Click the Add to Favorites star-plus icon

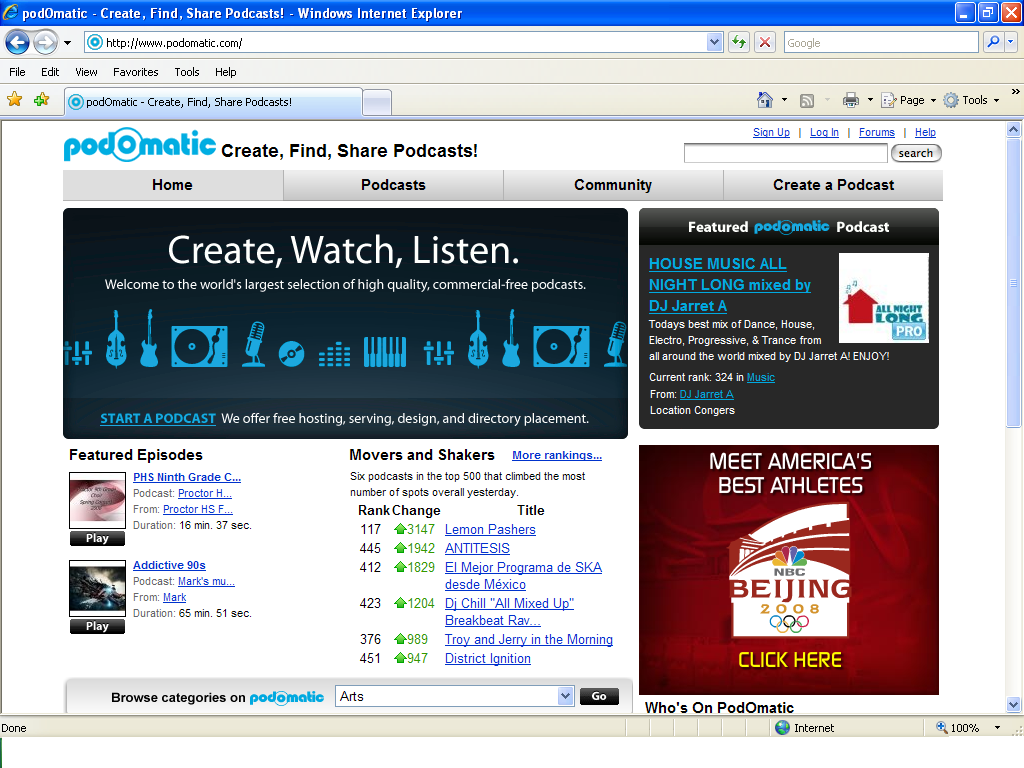(42, 100)
